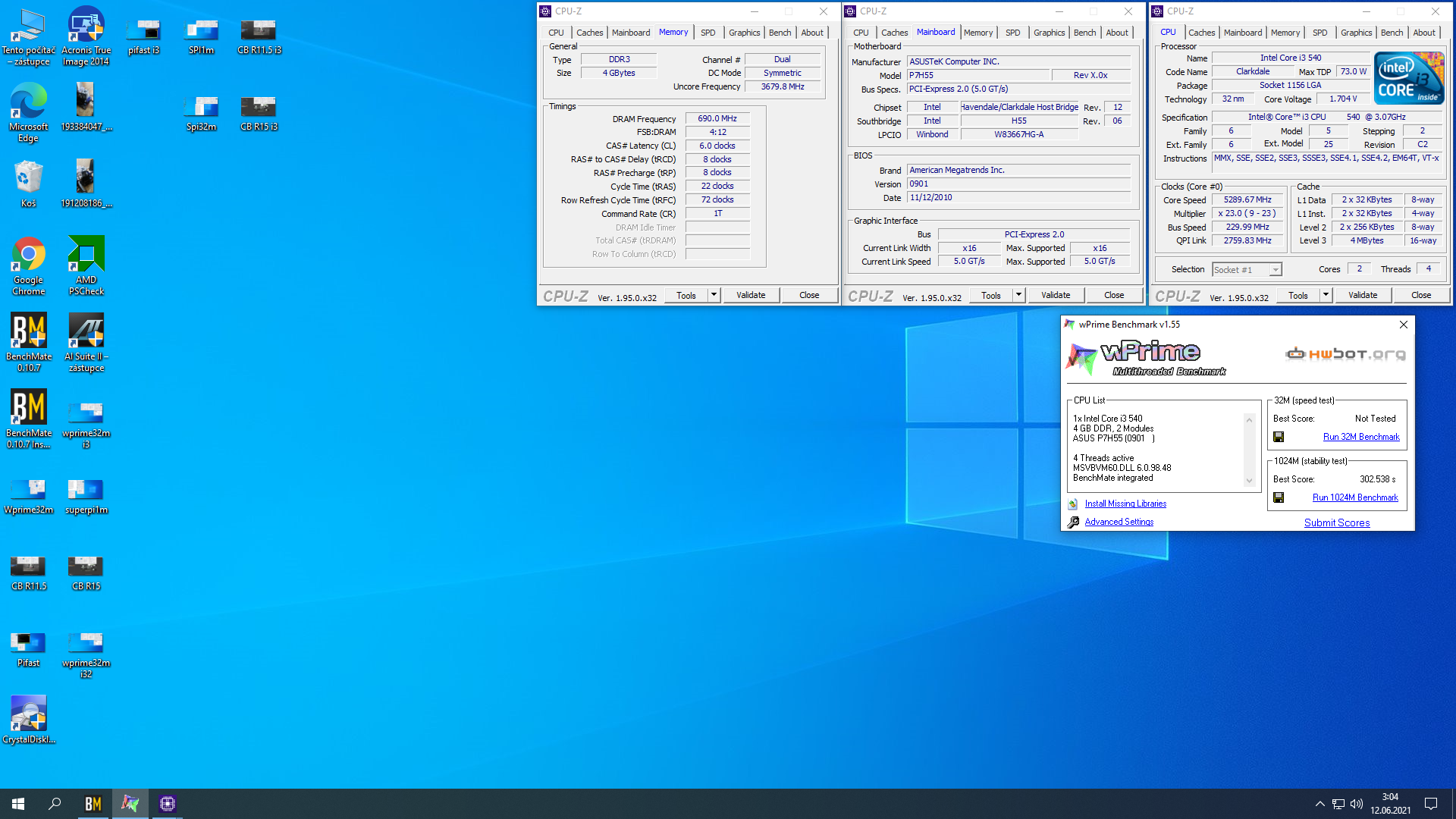Select Graphics tab in Mainboard CPU-Z window
The width and height of the screenshot is (1456, 819).
(x=1049, y=33)
